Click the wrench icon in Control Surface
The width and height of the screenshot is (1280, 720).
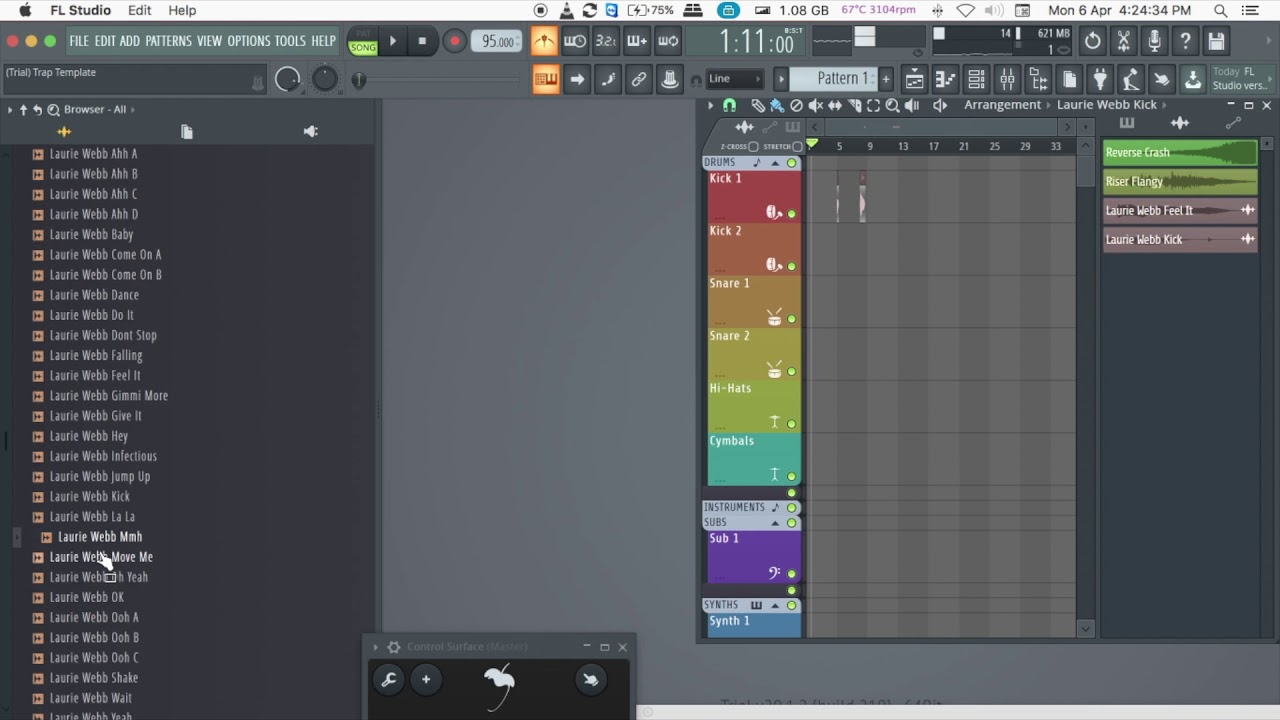point(389,680)
